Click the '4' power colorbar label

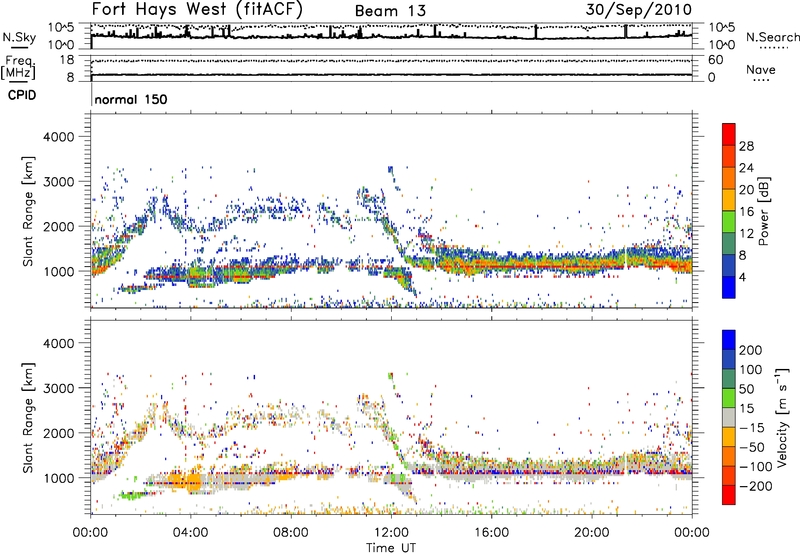click(743, 278)
